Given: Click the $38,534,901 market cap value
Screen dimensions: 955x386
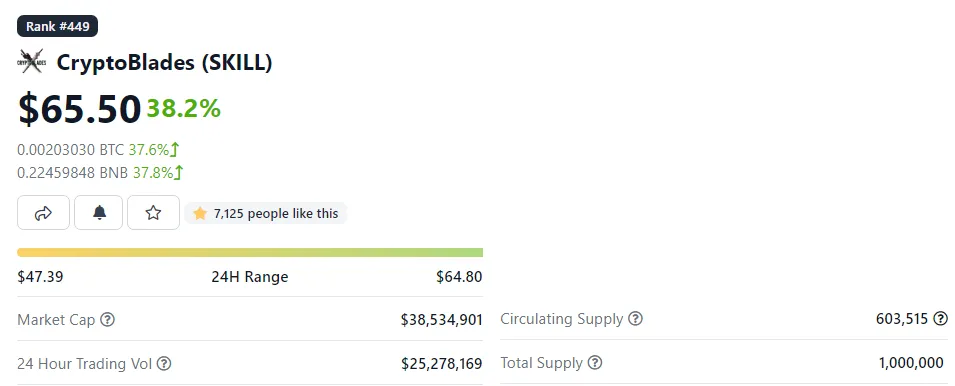Looking at the screenshot, I should click(x=442, y=319).
